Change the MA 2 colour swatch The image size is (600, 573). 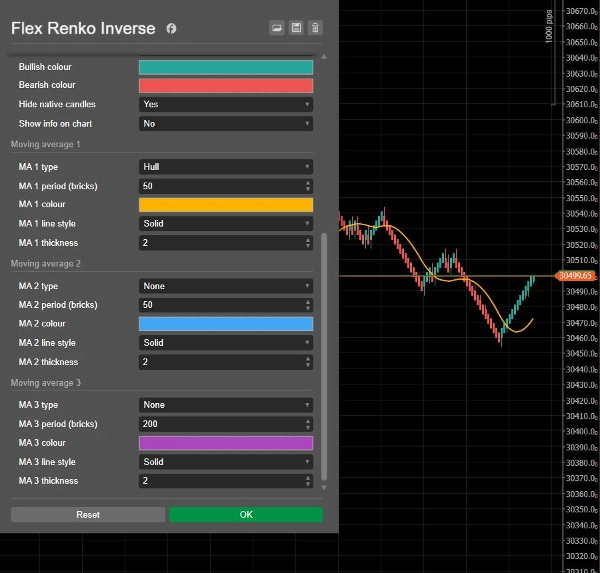226,324
